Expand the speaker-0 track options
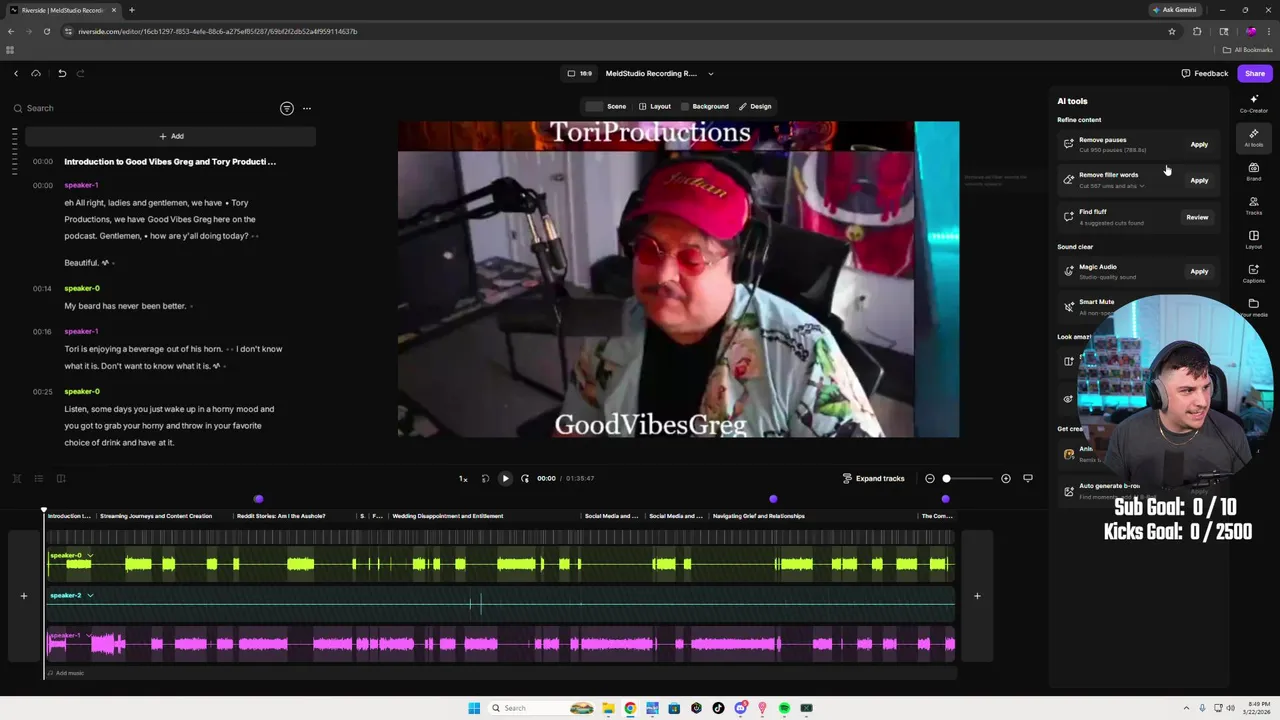This screenshot has width=1280, height=720. pyautogui.click(x=90, y=555)
